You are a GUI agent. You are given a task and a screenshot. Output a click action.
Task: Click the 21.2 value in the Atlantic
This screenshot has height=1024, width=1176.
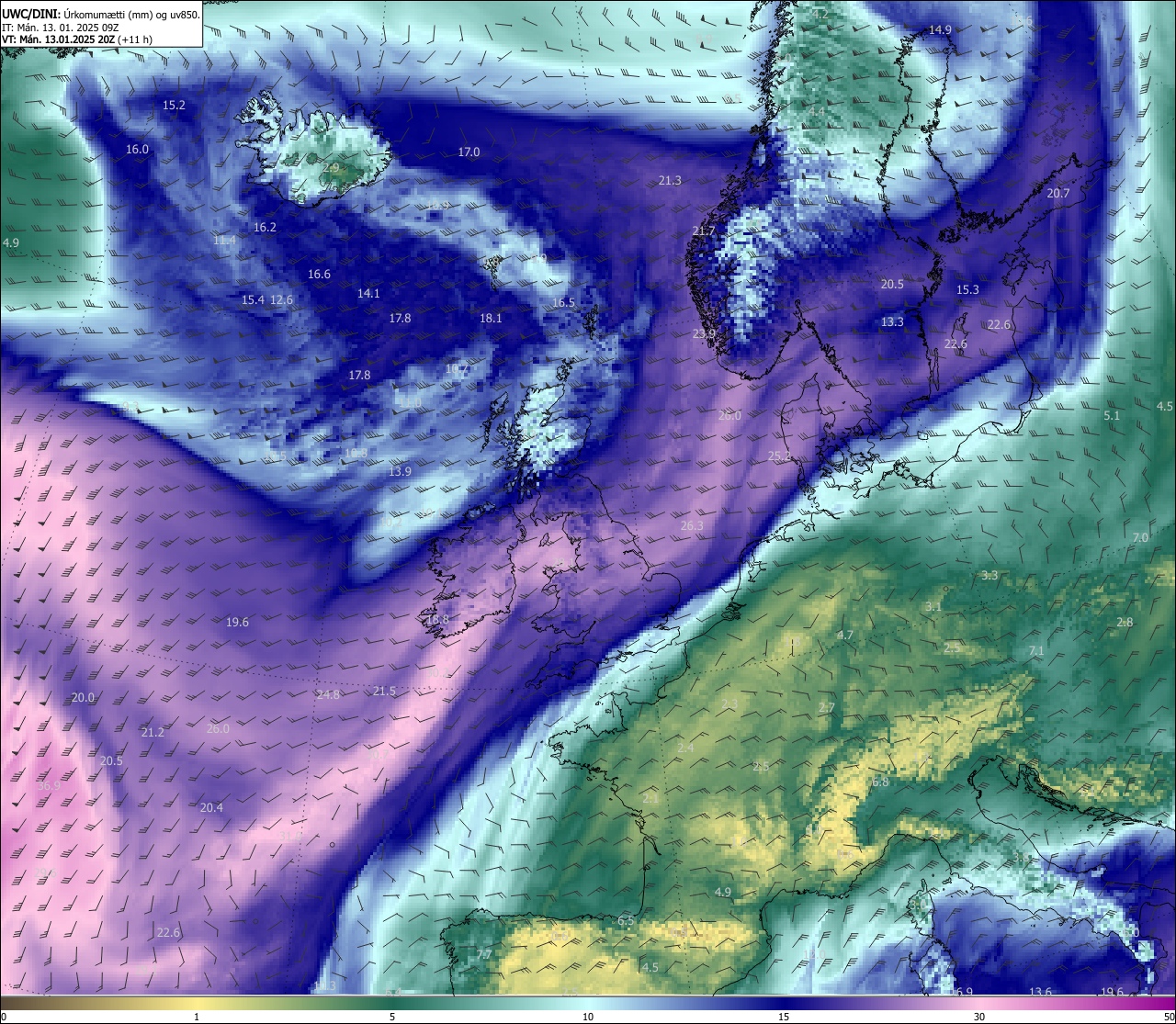click(153, 732)
